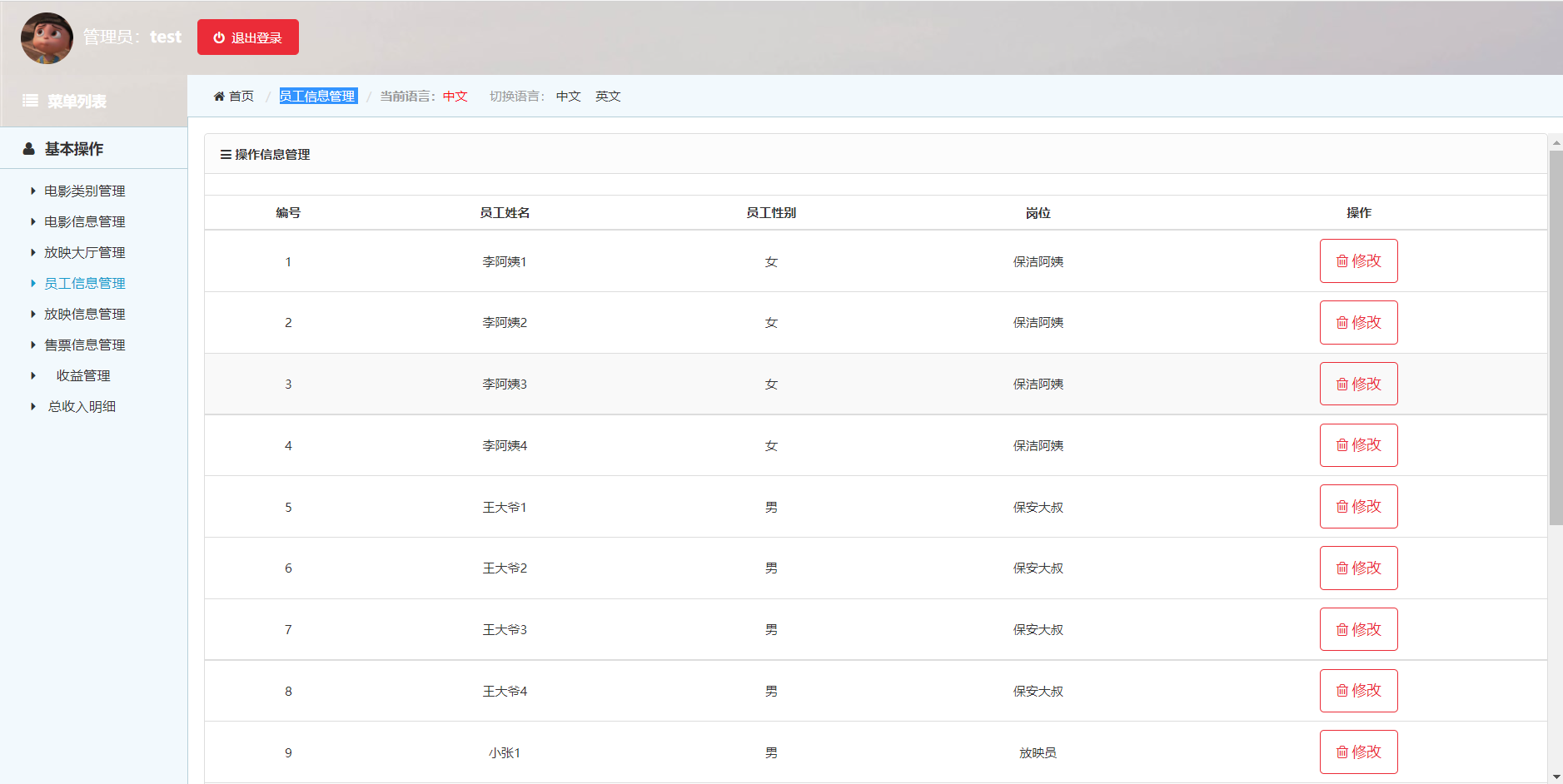Click the vertical scrollbar thumb

(x=1556, y=337)
